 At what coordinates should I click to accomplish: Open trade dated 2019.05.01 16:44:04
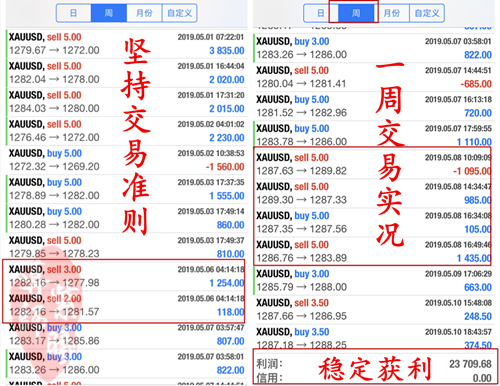point(126,73)
